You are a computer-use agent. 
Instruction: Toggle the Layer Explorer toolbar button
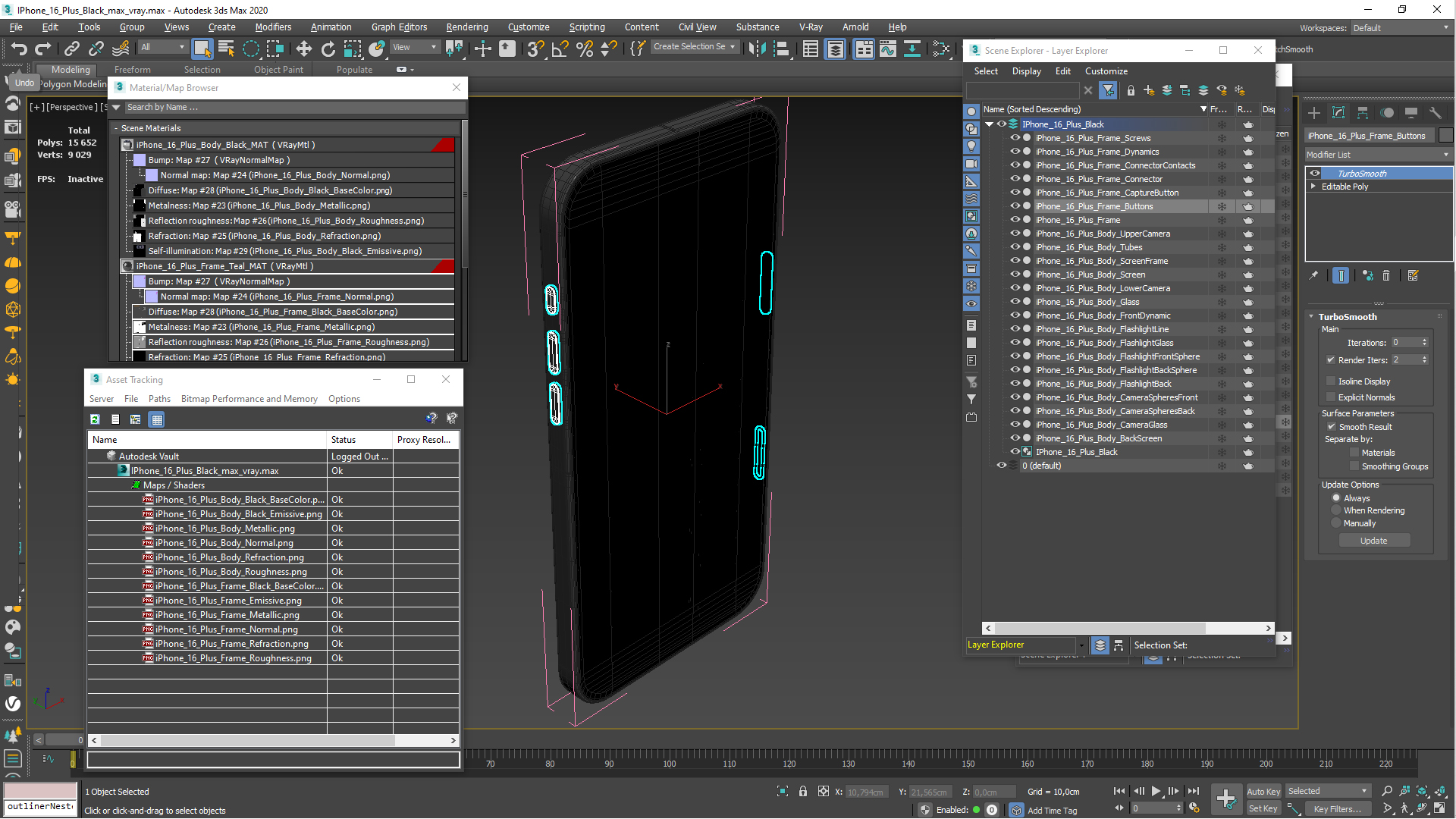(x=835, y=49)
